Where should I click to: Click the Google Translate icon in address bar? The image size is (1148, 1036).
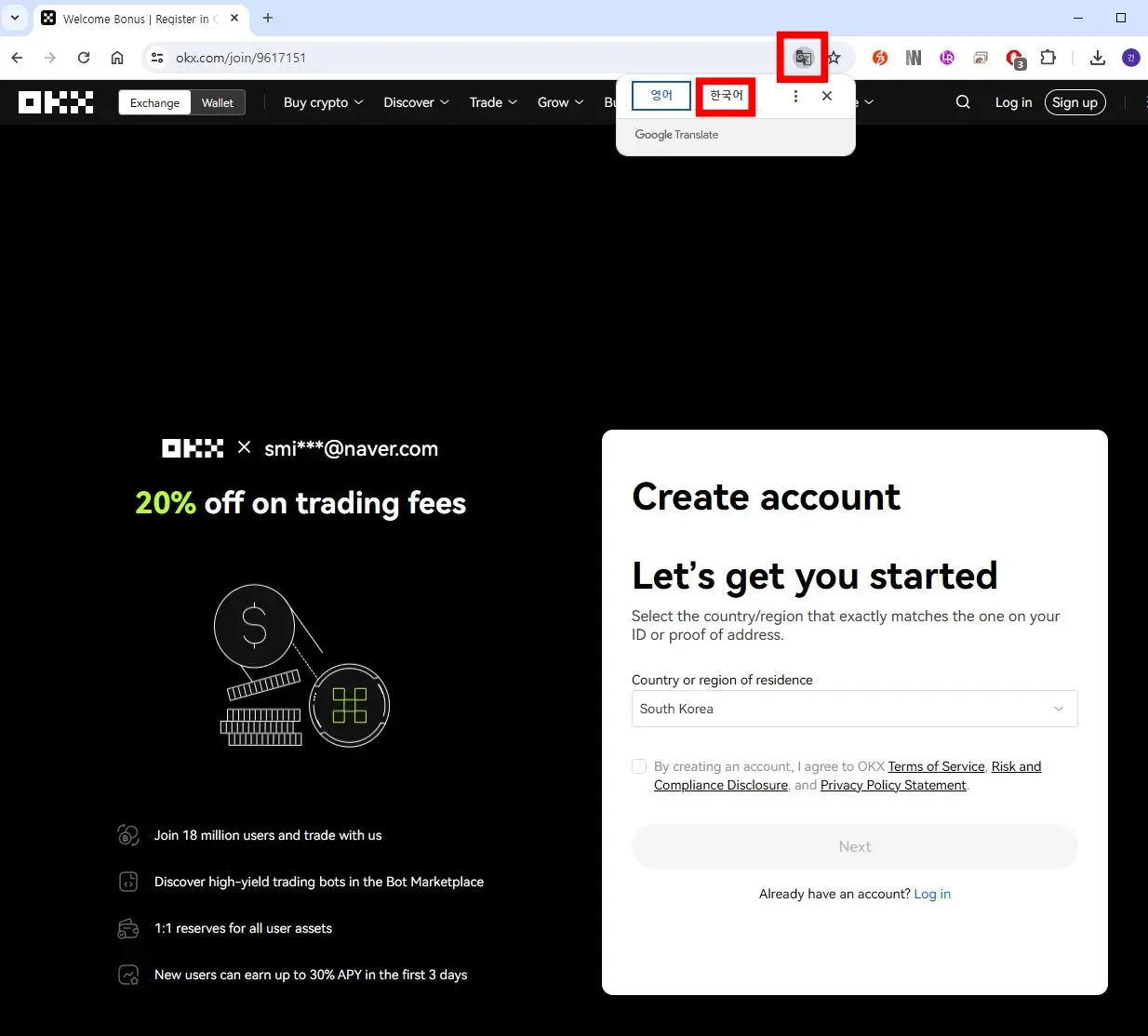(803, 58)
